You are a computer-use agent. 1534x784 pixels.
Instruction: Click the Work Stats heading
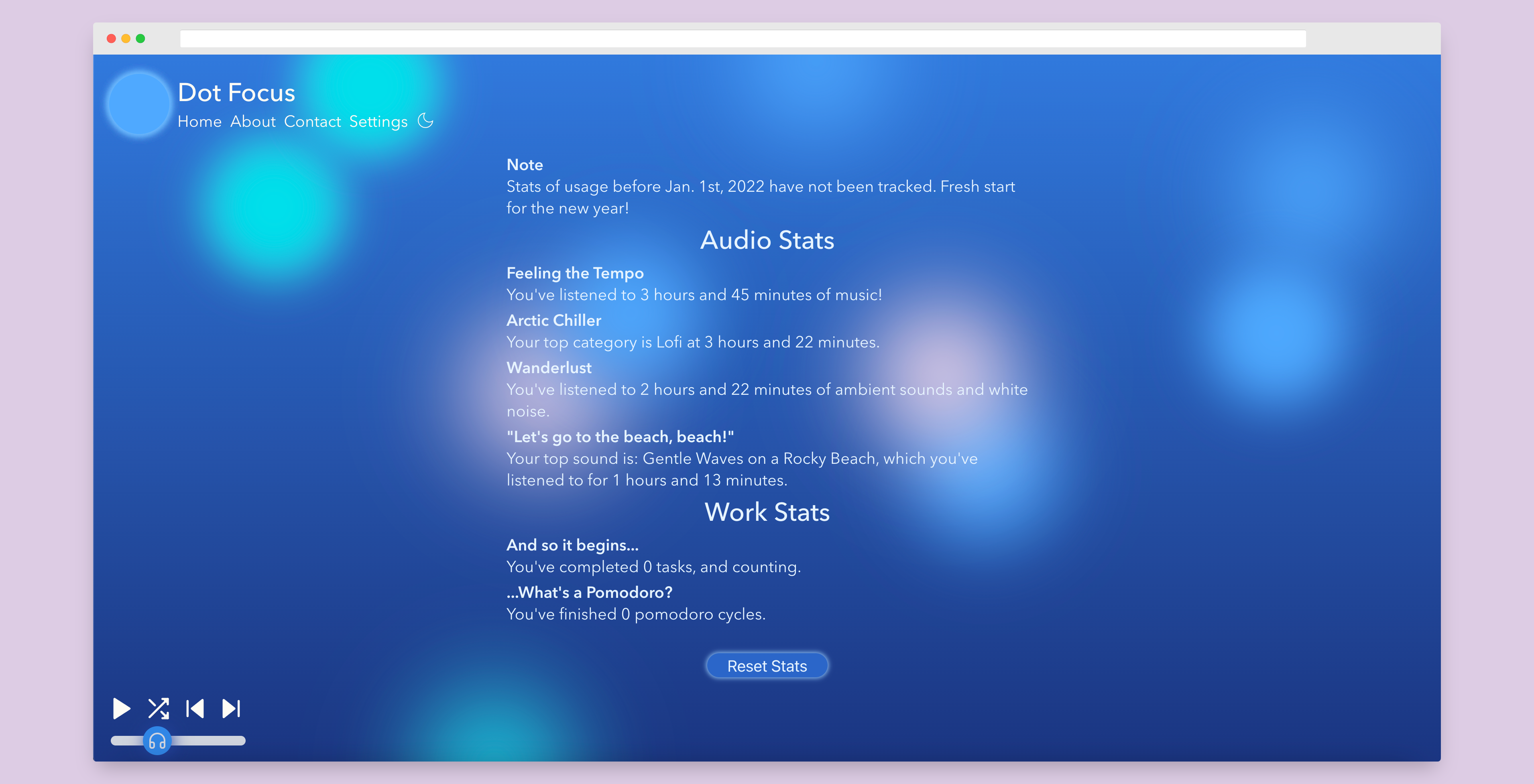pos(767,512)
